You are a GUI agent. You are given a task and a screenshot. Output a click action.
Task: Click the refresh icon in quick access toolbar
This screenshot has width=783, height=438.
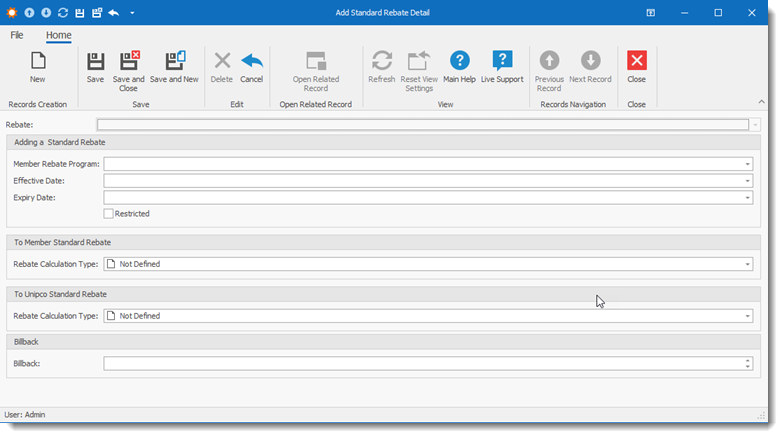coord(62,13)
